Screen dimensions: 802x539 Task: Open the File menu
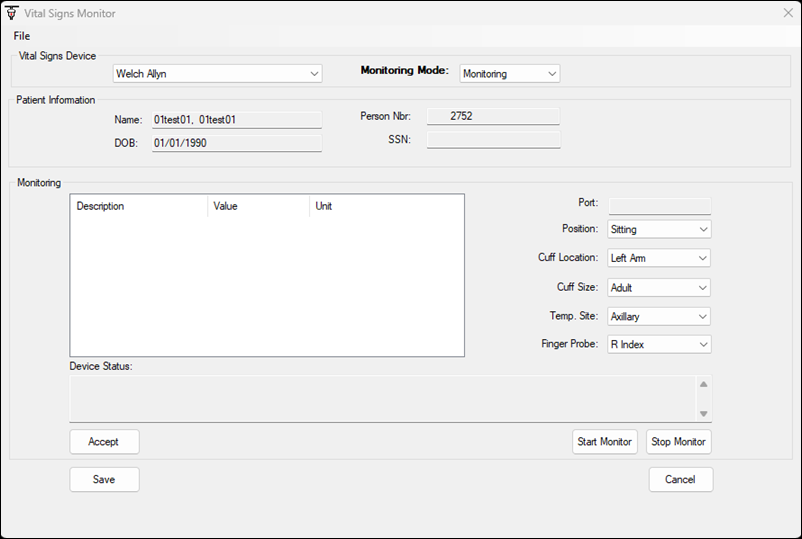22,36
